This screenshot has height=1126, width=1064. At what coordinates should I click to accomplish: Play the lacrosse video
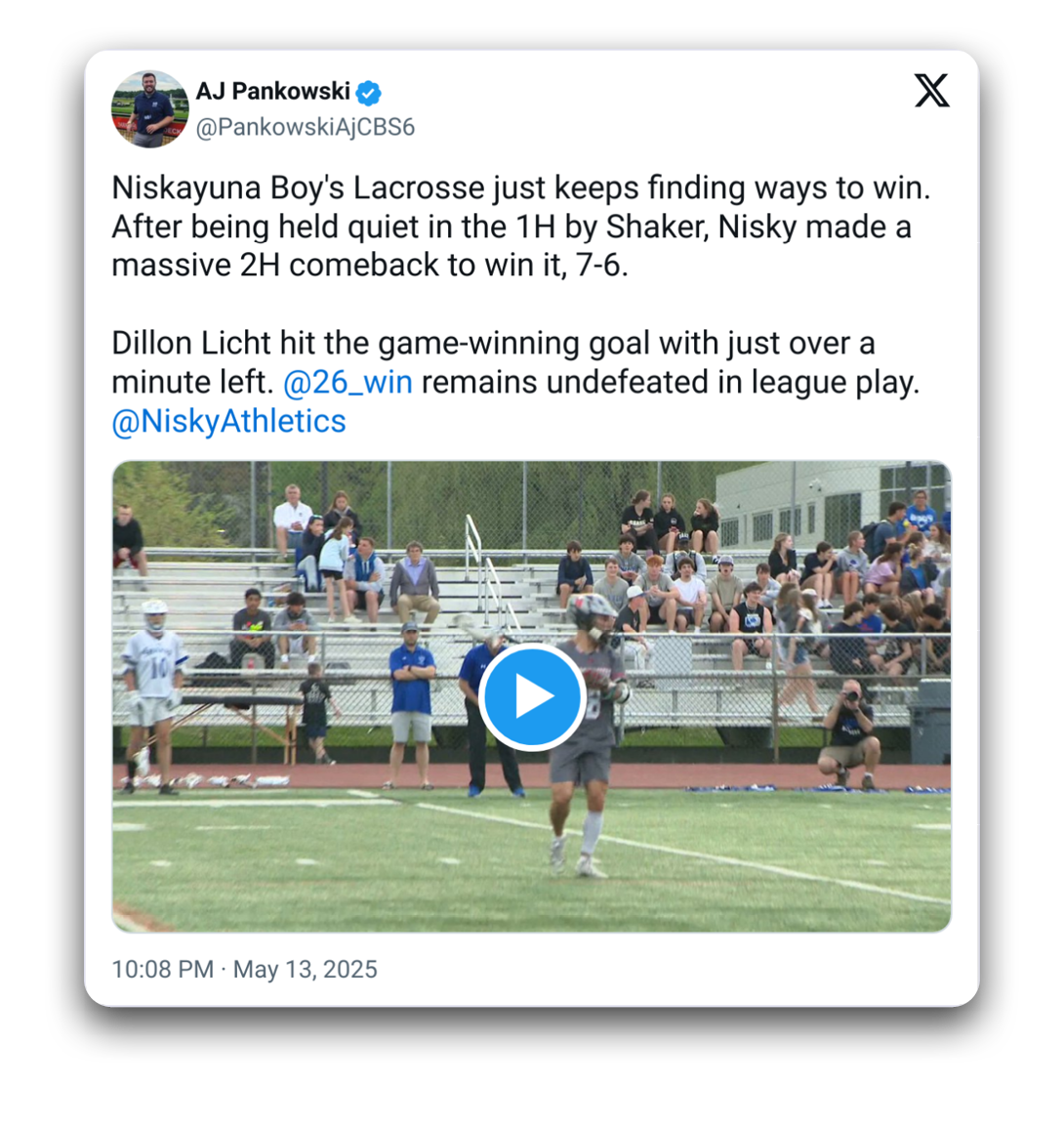tap(531, 697)
